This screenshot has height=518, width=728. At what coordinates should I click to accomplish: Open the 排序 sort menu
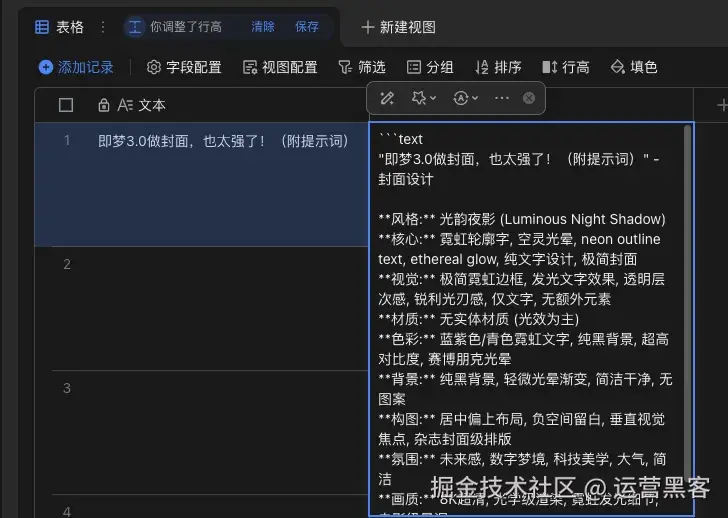click(498, 67)
